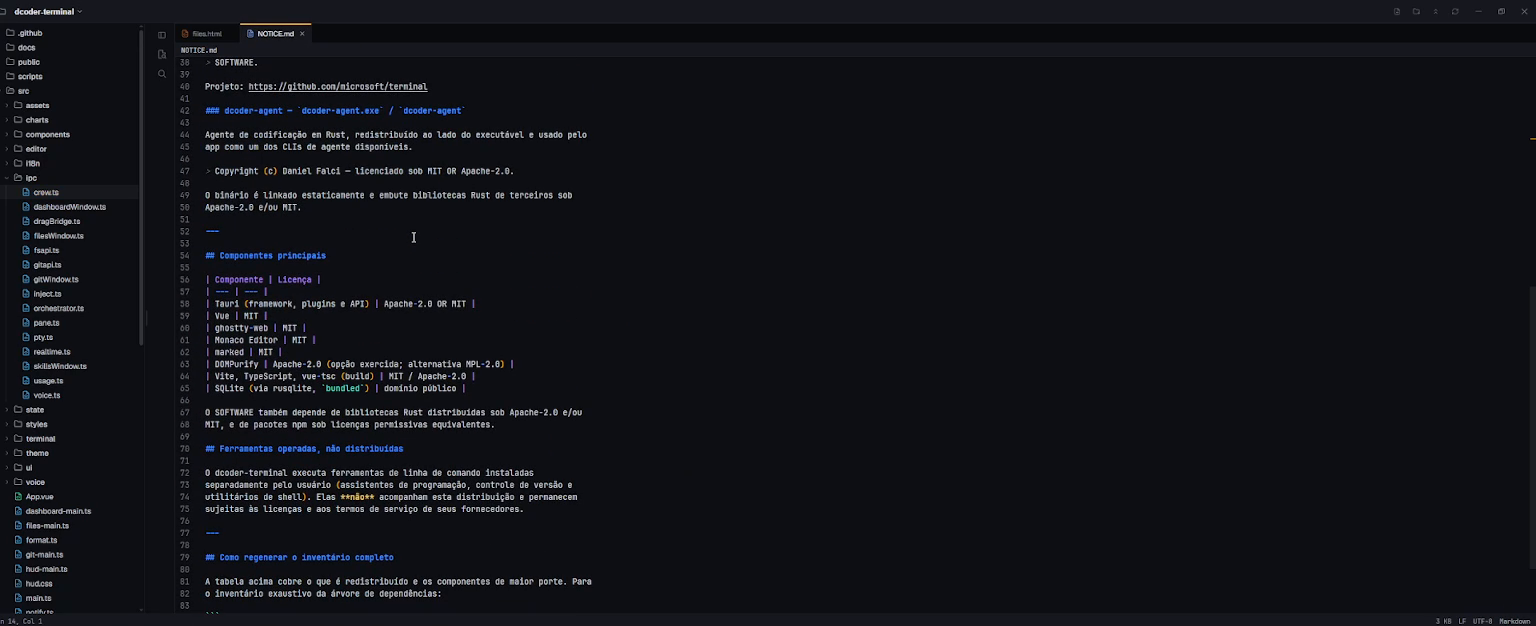The image size is (1536, 626).
Task: Click the UTF-8 encoding in status bar
Action: (x=1482, y=621)
